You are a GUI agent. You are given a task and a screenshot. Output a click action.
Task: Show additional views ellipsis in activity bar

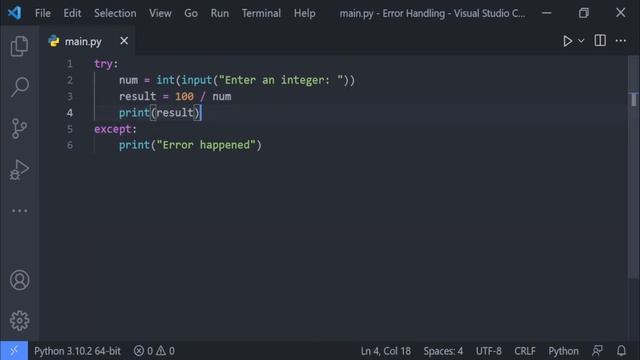(x=19, y=211)
